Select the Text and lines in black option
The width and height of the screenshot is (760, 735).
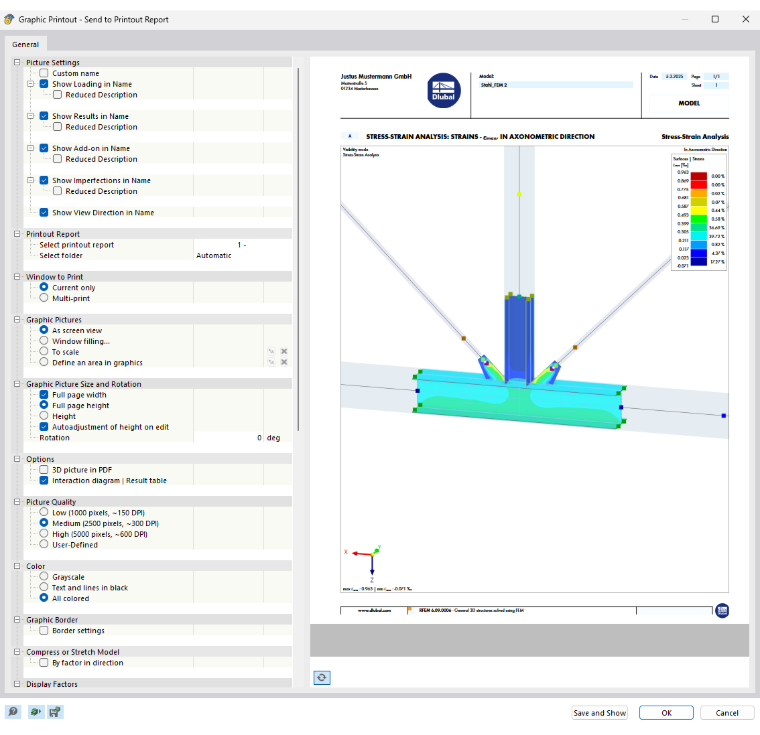coord(44,588)
